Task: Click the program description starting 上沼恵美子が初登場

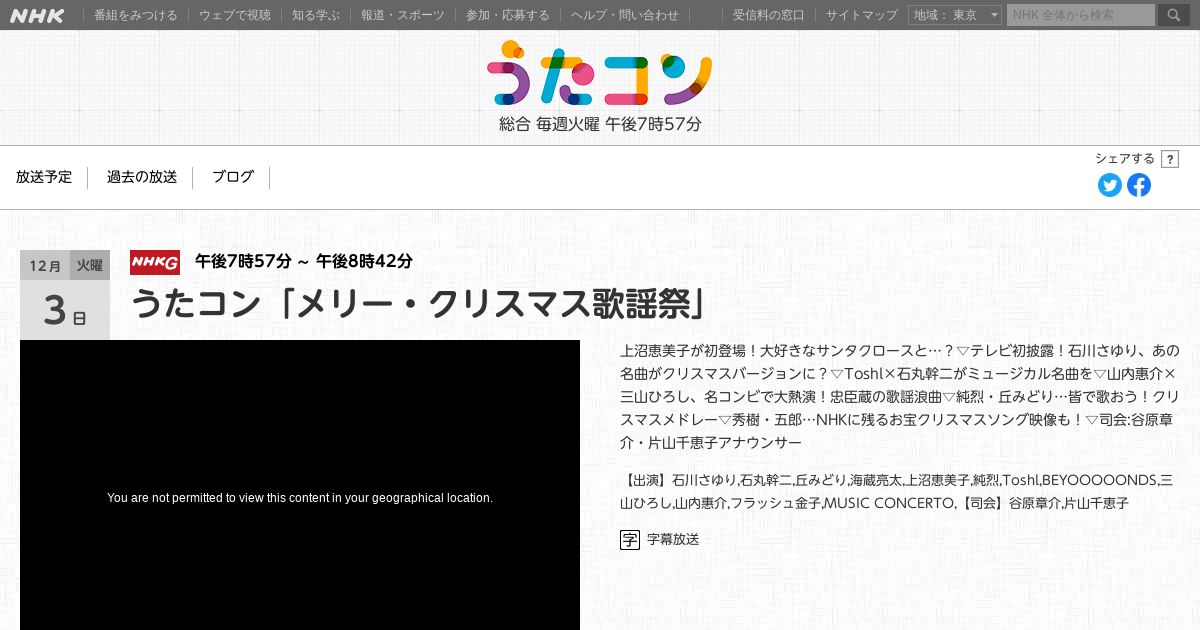Action: coord(900,397)
